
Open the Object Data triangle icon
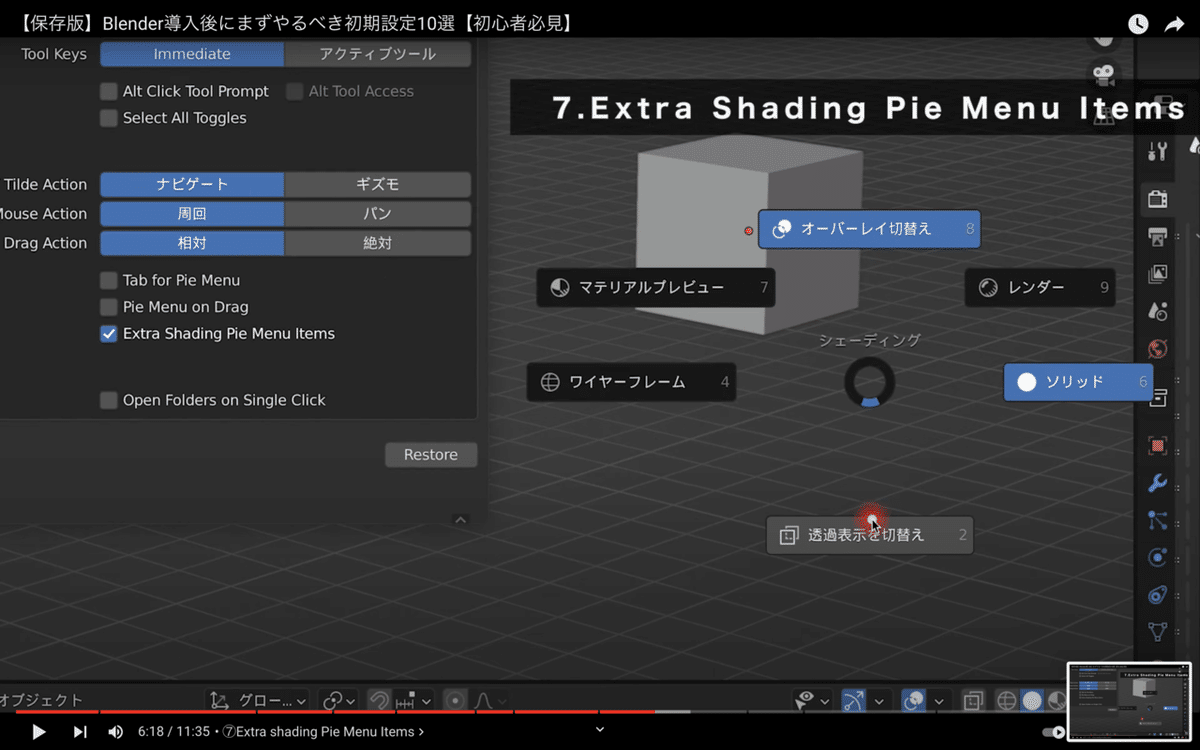click(1157, 632)
